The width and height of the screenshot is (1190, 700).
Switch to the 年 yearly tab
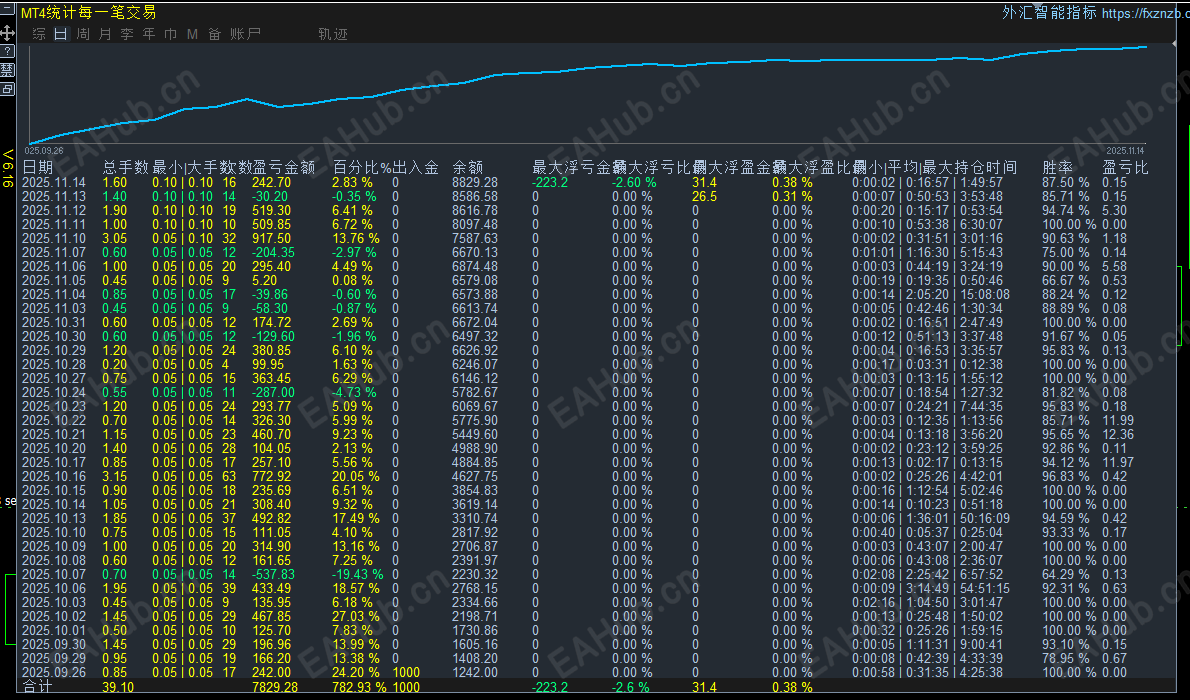(x=149, y=34)
